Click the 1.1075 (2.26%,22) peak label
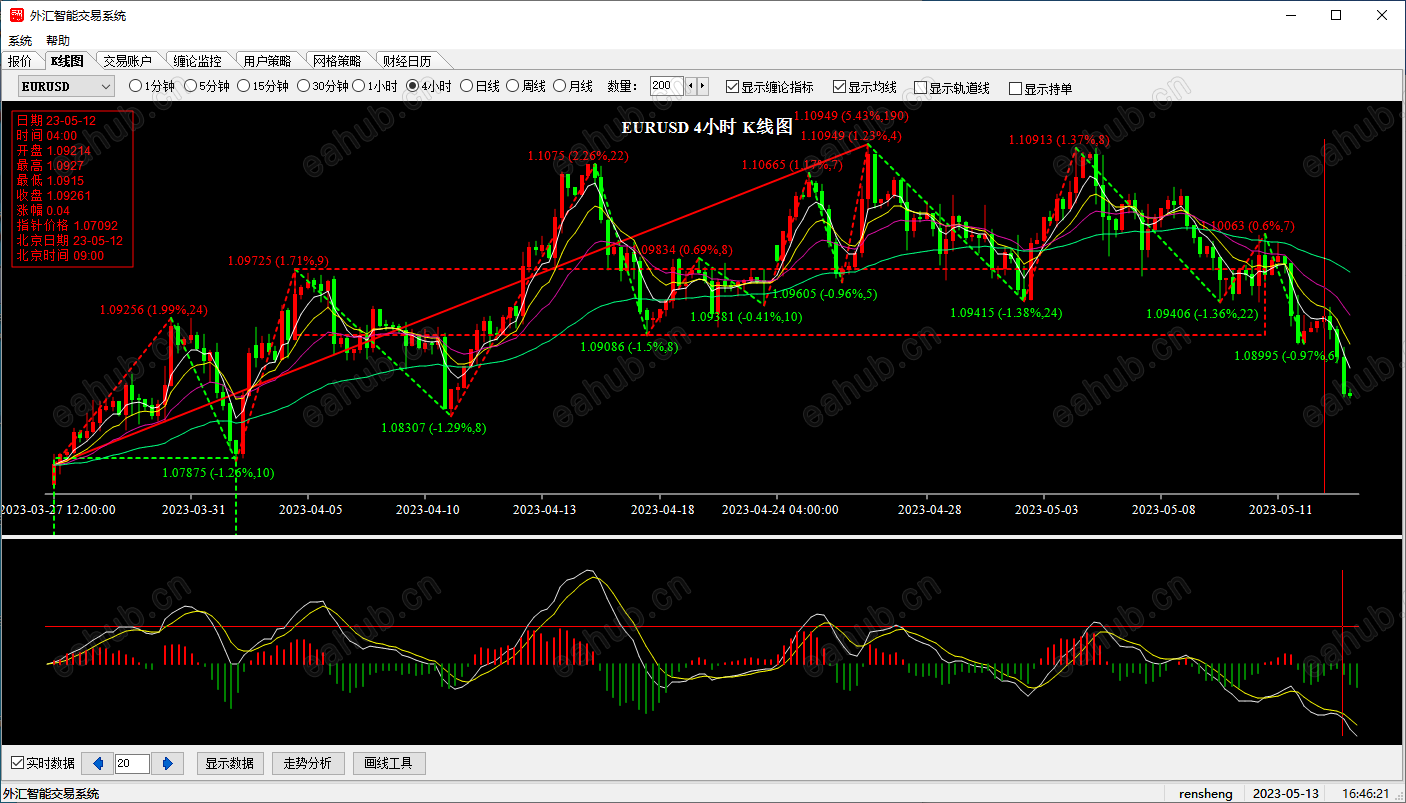1406x803 pixels. point(578,156)
